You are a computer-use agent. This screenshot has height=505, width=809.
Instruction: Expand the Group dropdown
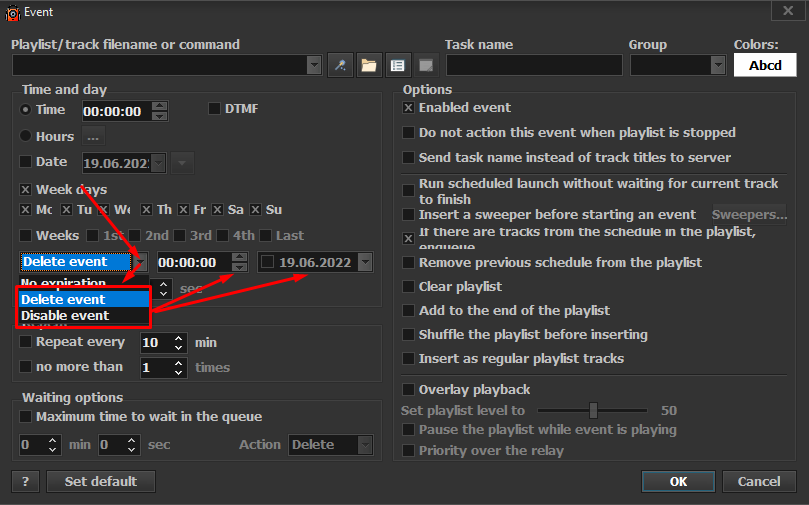click(x=717, y=65)
